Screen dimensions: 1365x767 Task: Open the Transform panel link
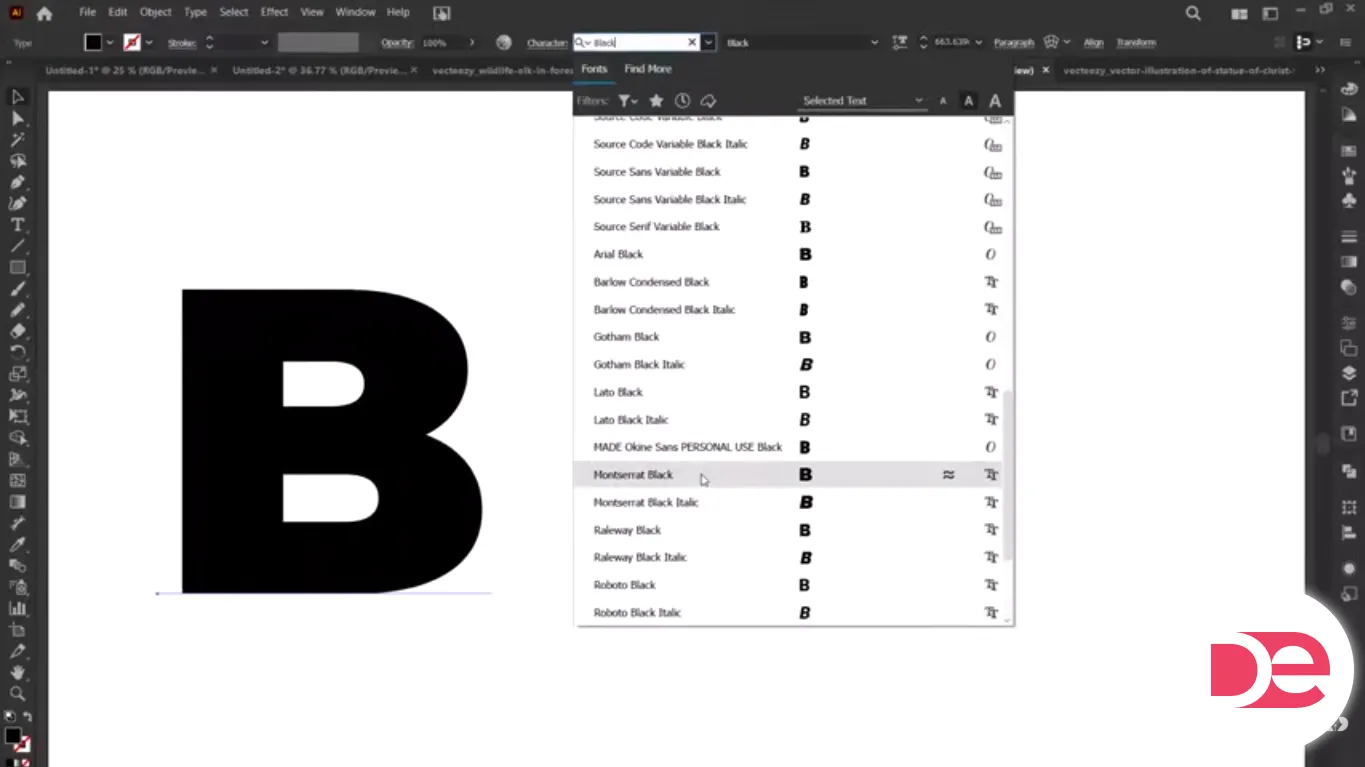tap(1136, 43)
